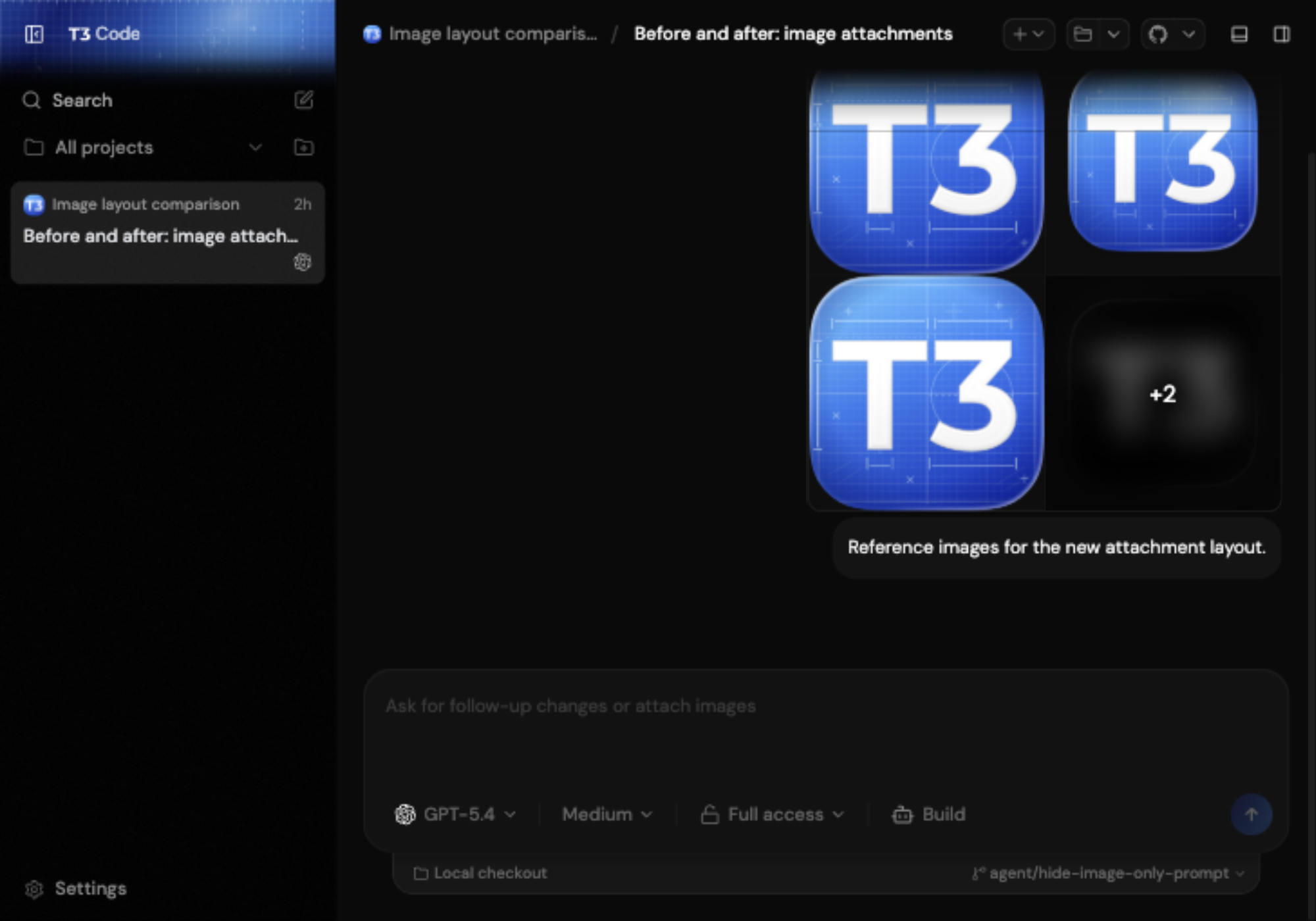Viewport: 1316px width, 921px height.
Task: Select the All projects filter
Action: (143, 147)
